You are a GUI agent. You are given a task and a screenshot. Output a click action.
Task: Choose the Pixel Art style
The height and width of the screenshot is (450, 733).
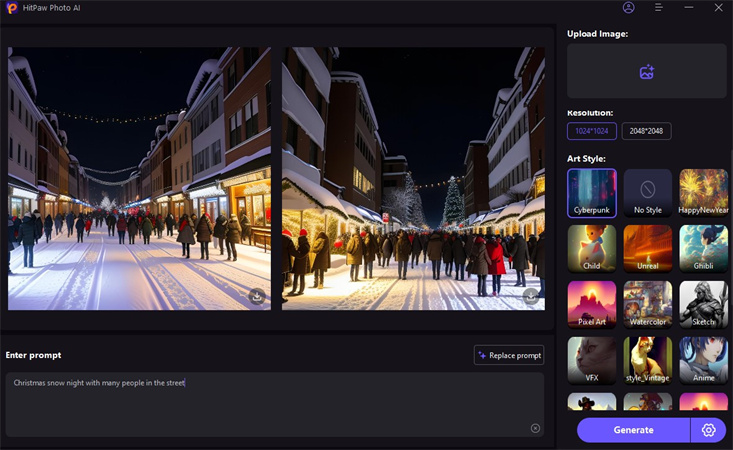click(592, 305)
